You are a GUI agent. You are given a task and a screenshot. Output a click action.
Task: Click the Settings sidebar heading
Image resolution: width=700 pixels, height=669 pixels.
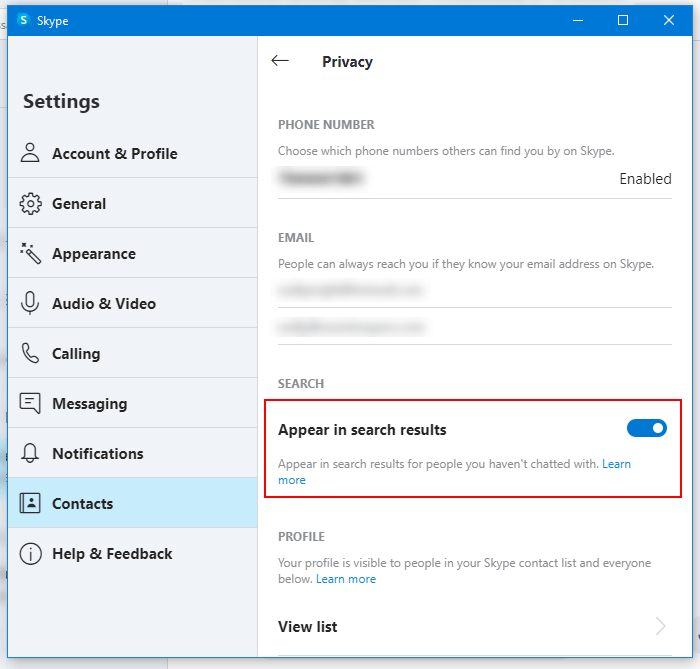tap(61, 101)
